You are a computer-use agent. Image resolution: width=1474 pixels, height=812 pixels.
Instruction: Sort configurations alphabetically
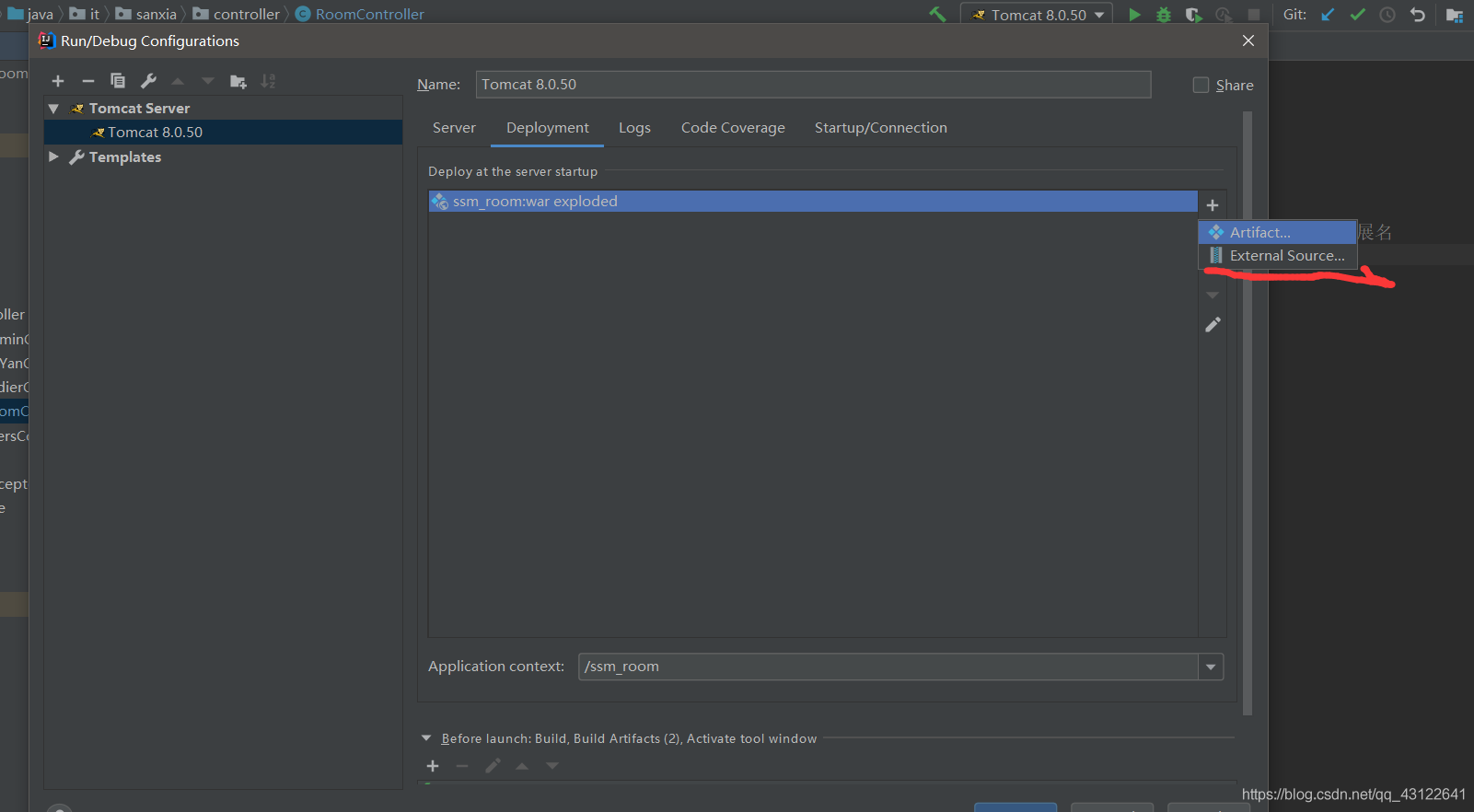pyautogui.click(x=268, y=81)
